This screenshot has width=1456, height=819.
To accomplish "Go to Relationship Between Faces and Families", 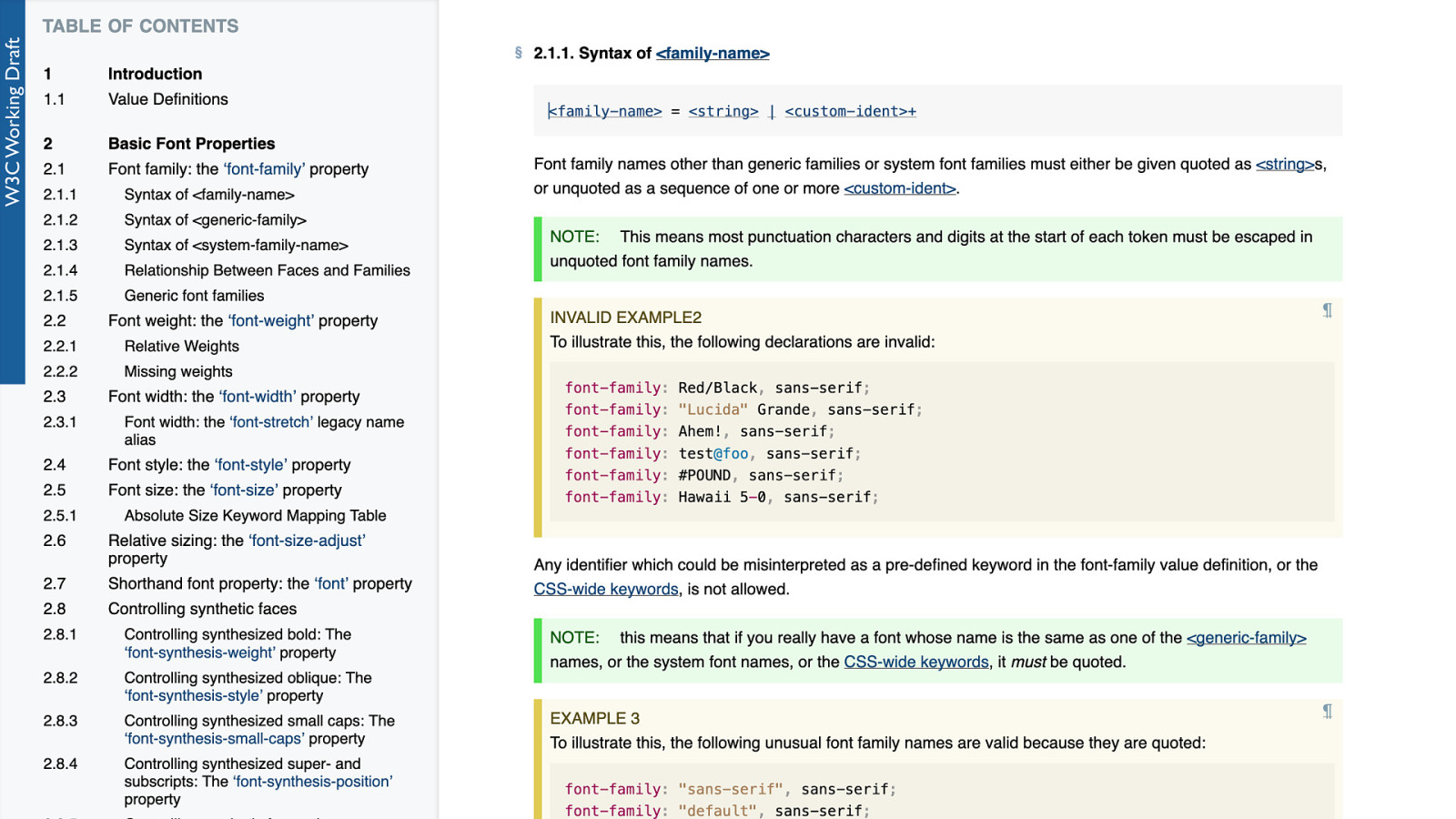I will (268, 270).
